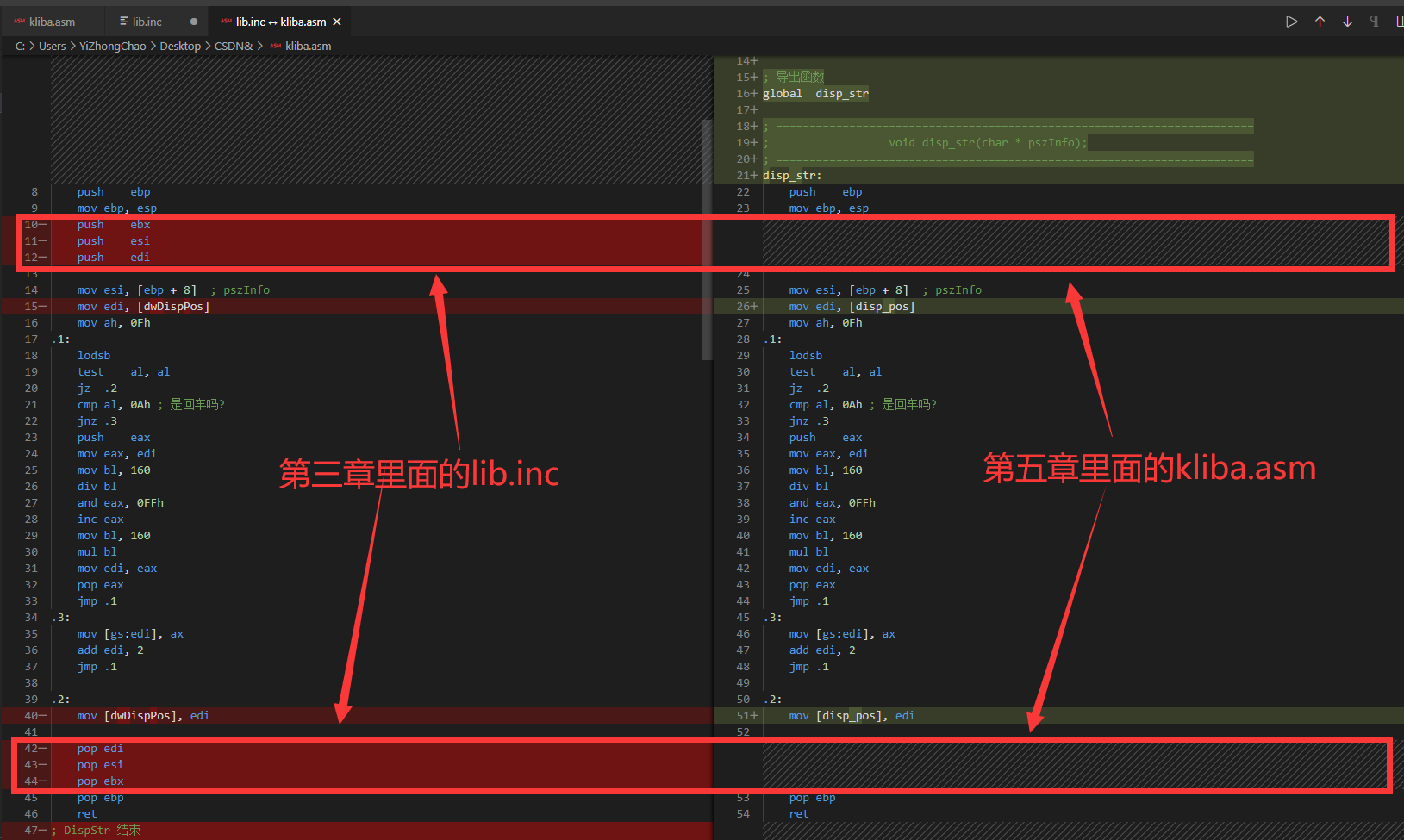This screenshot has width=1404, height=840.
Task: Click the ASM file icon on kliba.asm tab
Action: tap(19, 22)
